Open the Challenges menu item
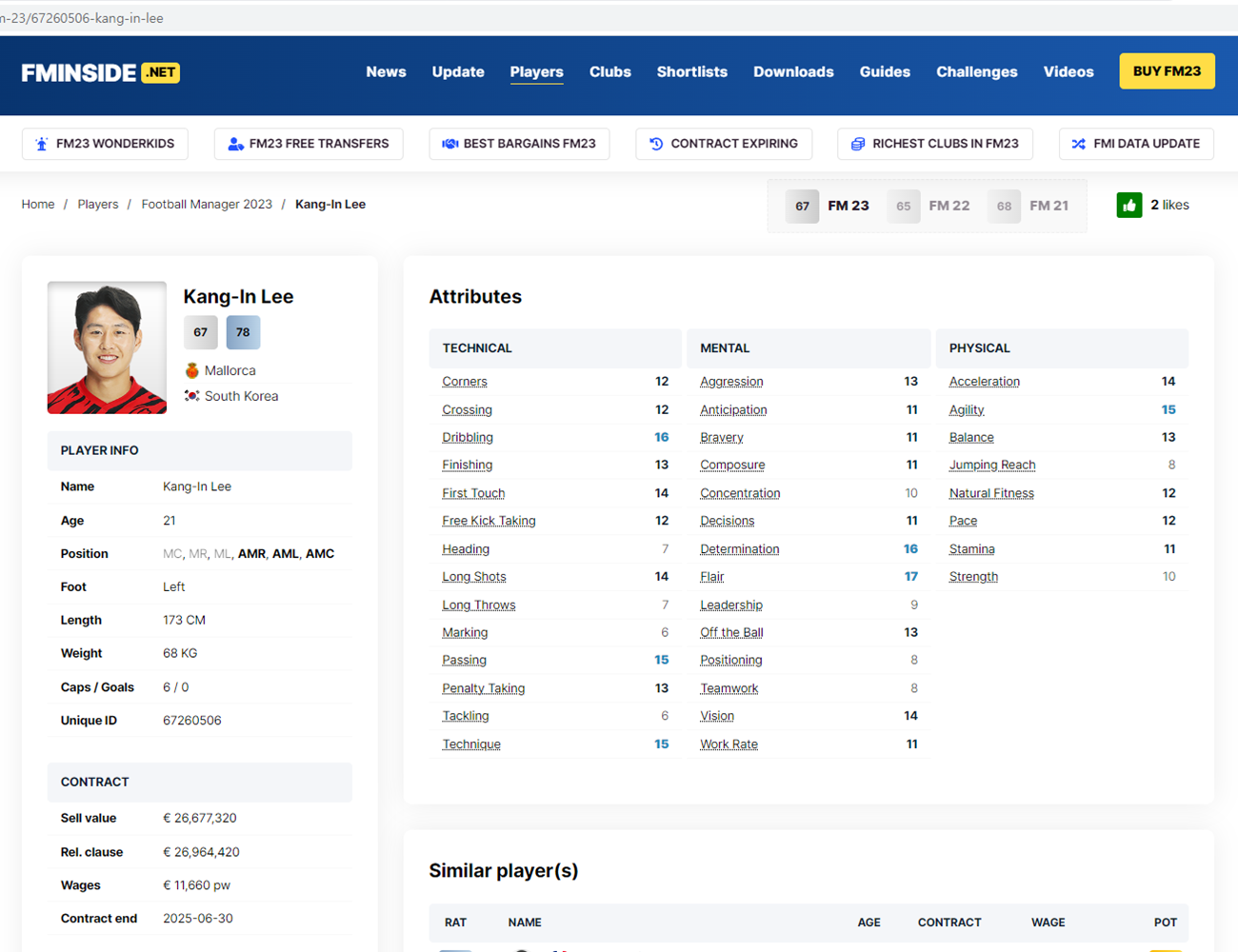The height and width of the screenshot is (952, 1238). (977, 72)
